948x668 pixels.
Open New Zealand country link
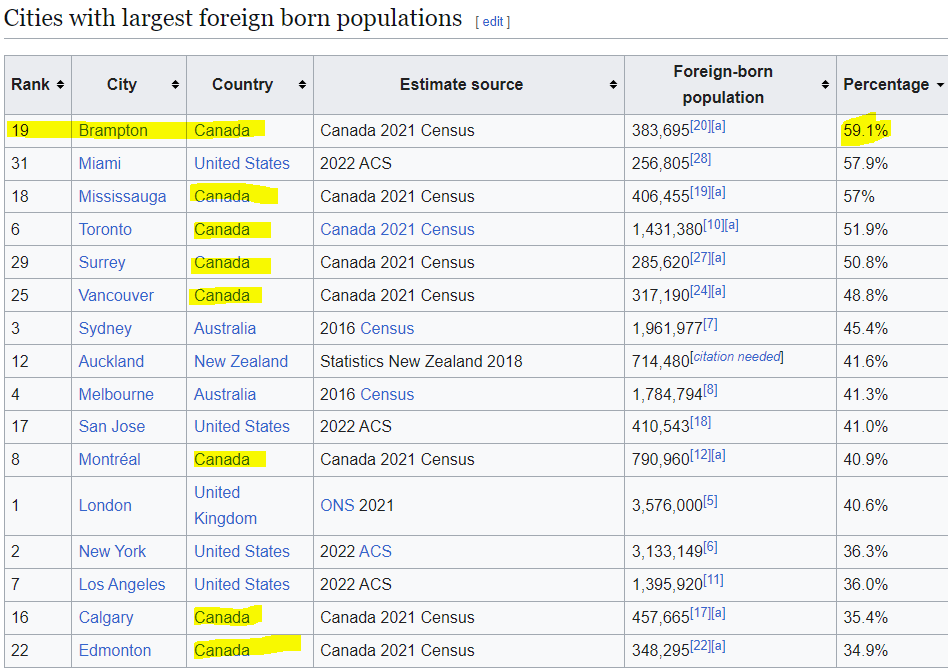pyautogui.click(x=240, y=362)
